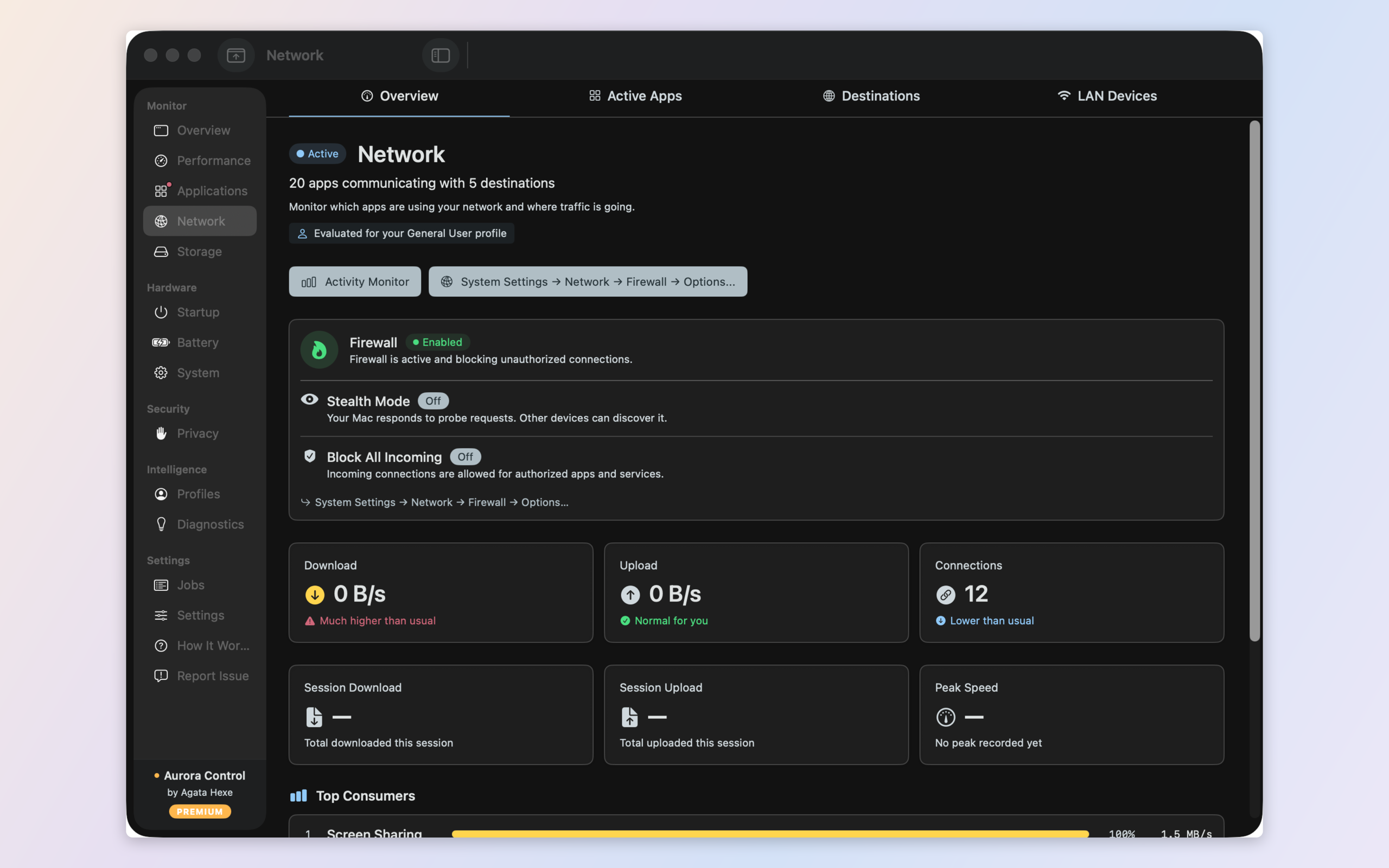Open Battery in the sidebar
This screenshot has width=1389, height=868.
(199, 342)
